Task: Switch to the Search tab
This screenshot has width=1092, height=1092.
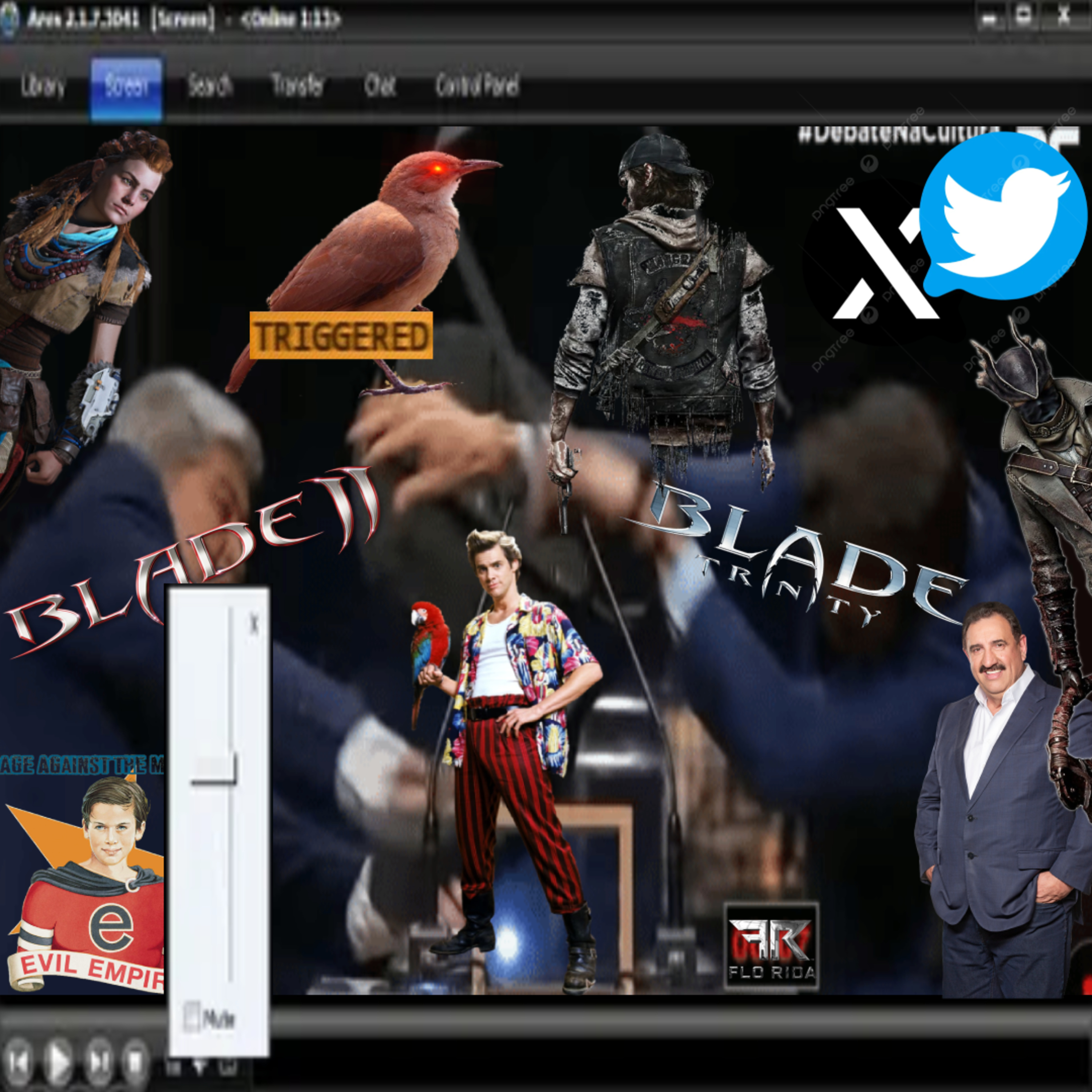Action: click(210, 87)
